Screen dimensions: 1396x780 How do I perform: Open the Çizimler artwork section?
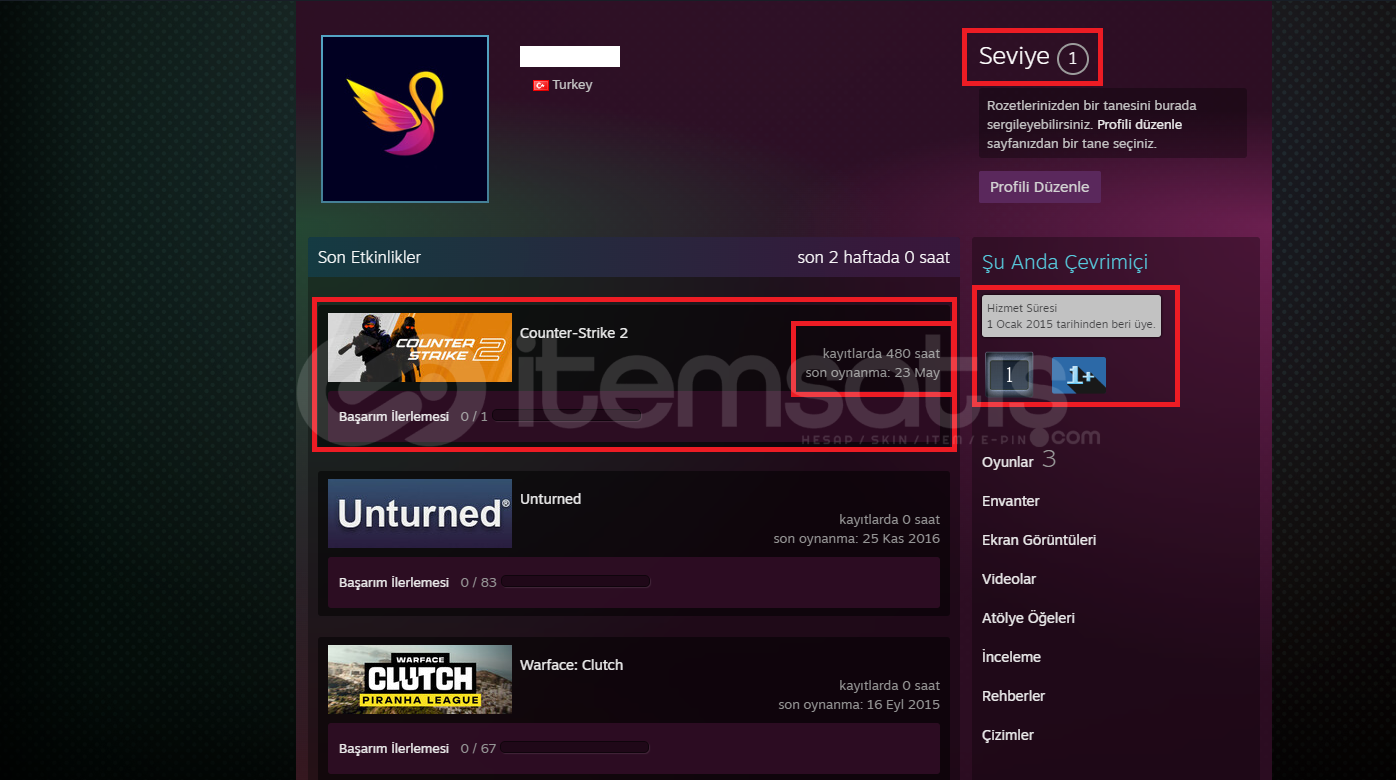pyautogui.click(x=1008, y=735)
